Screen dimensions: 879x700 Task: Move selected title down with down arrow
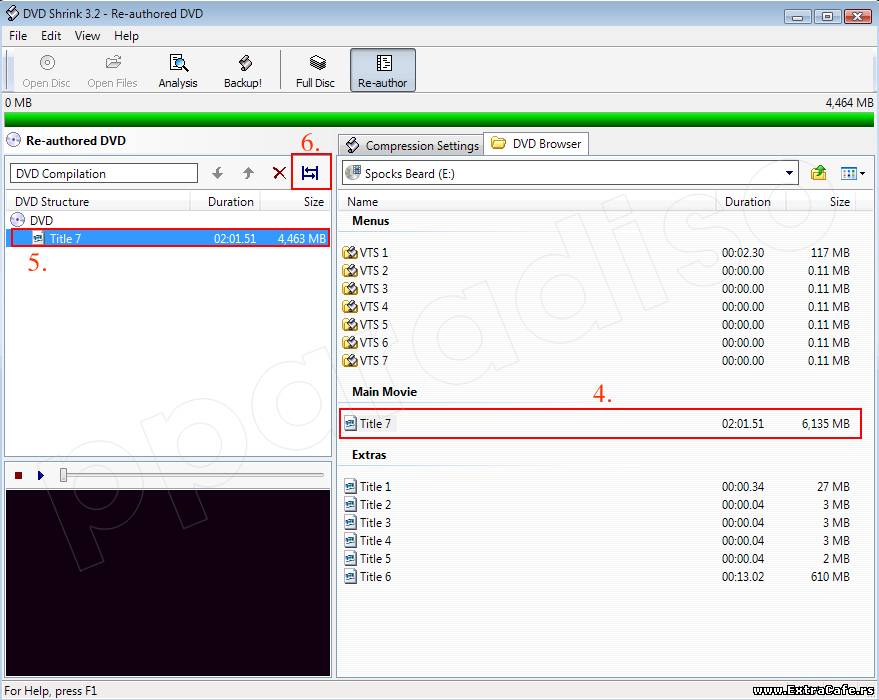point(218,173)
